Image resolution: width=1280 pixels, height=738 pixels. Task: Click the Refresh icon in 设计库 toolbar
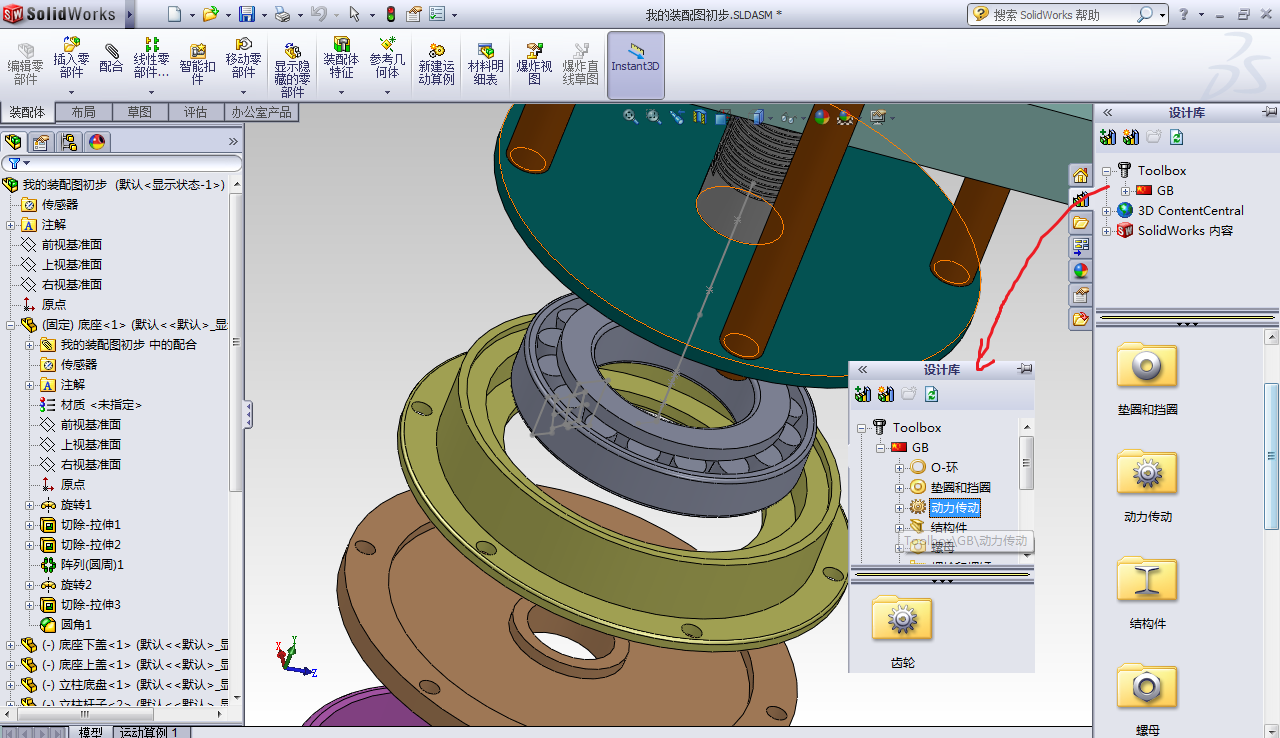pos(1177,137)
